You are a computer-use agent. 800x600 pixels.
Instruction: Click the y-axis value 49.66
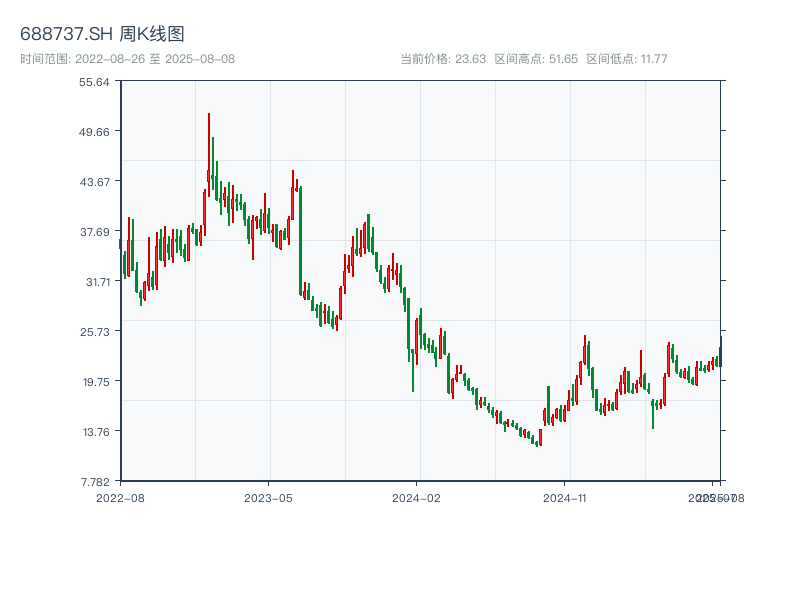94,132
